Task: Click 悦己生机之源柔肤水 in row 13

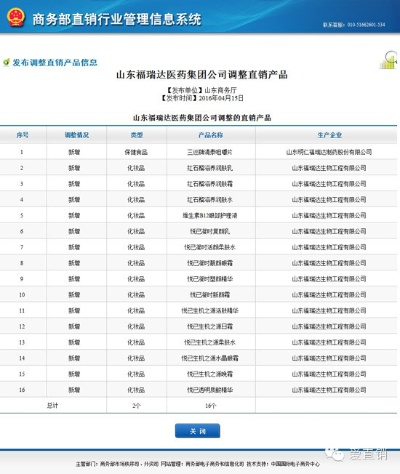Action: pyautogui.click(x=210, y=342)
